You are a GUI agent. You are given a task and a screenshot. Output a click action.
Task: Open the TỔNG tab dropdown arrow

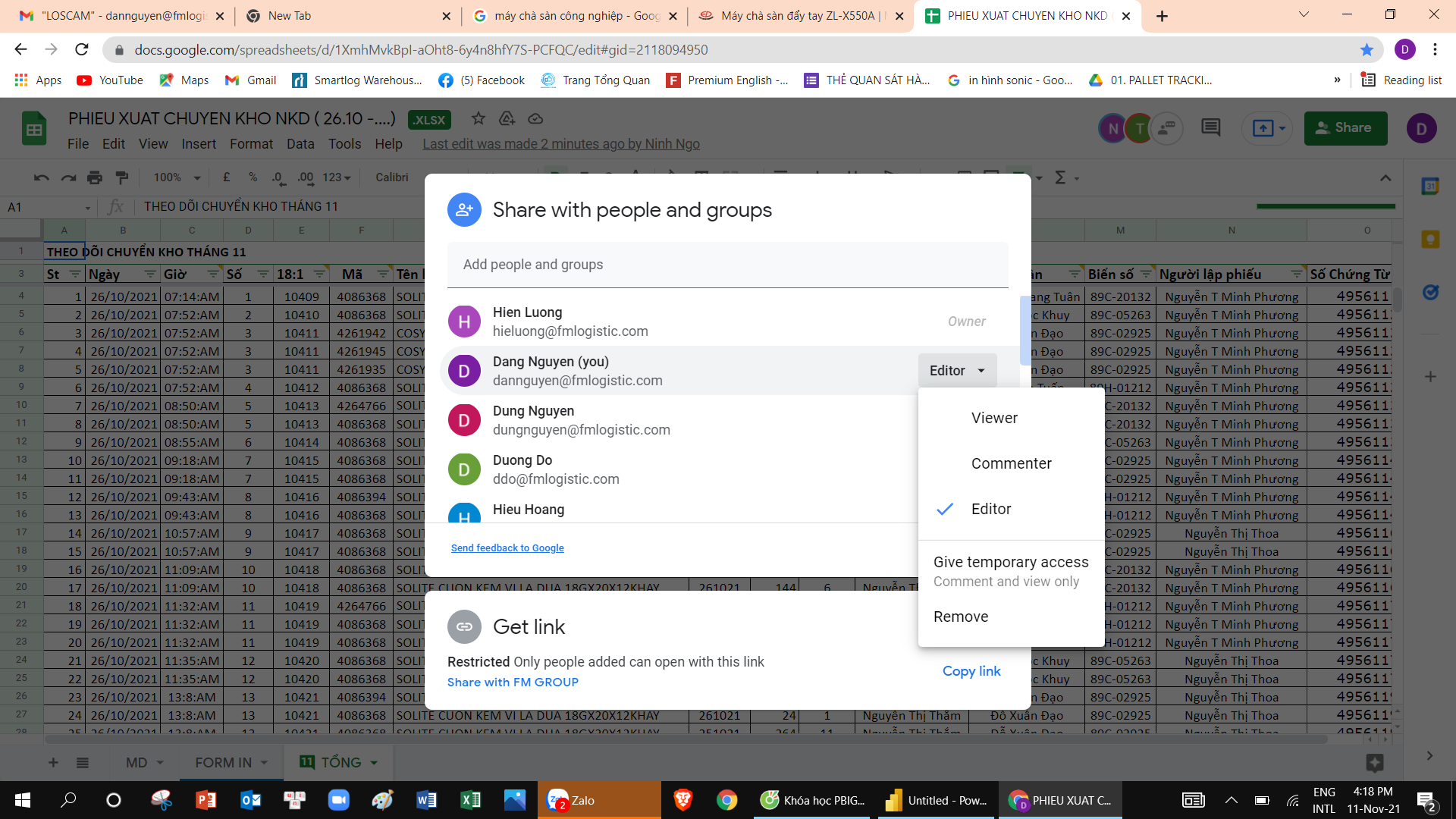[374, 763]
